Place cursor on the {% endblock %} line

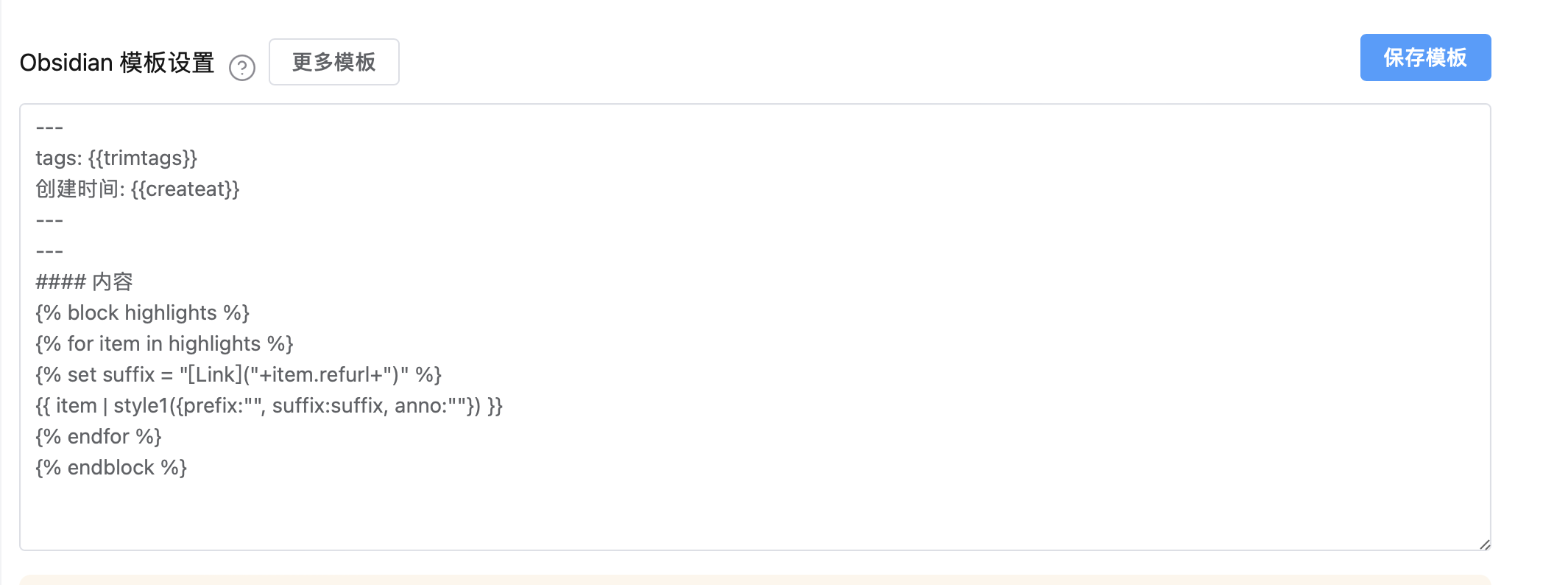coord(111,468)
